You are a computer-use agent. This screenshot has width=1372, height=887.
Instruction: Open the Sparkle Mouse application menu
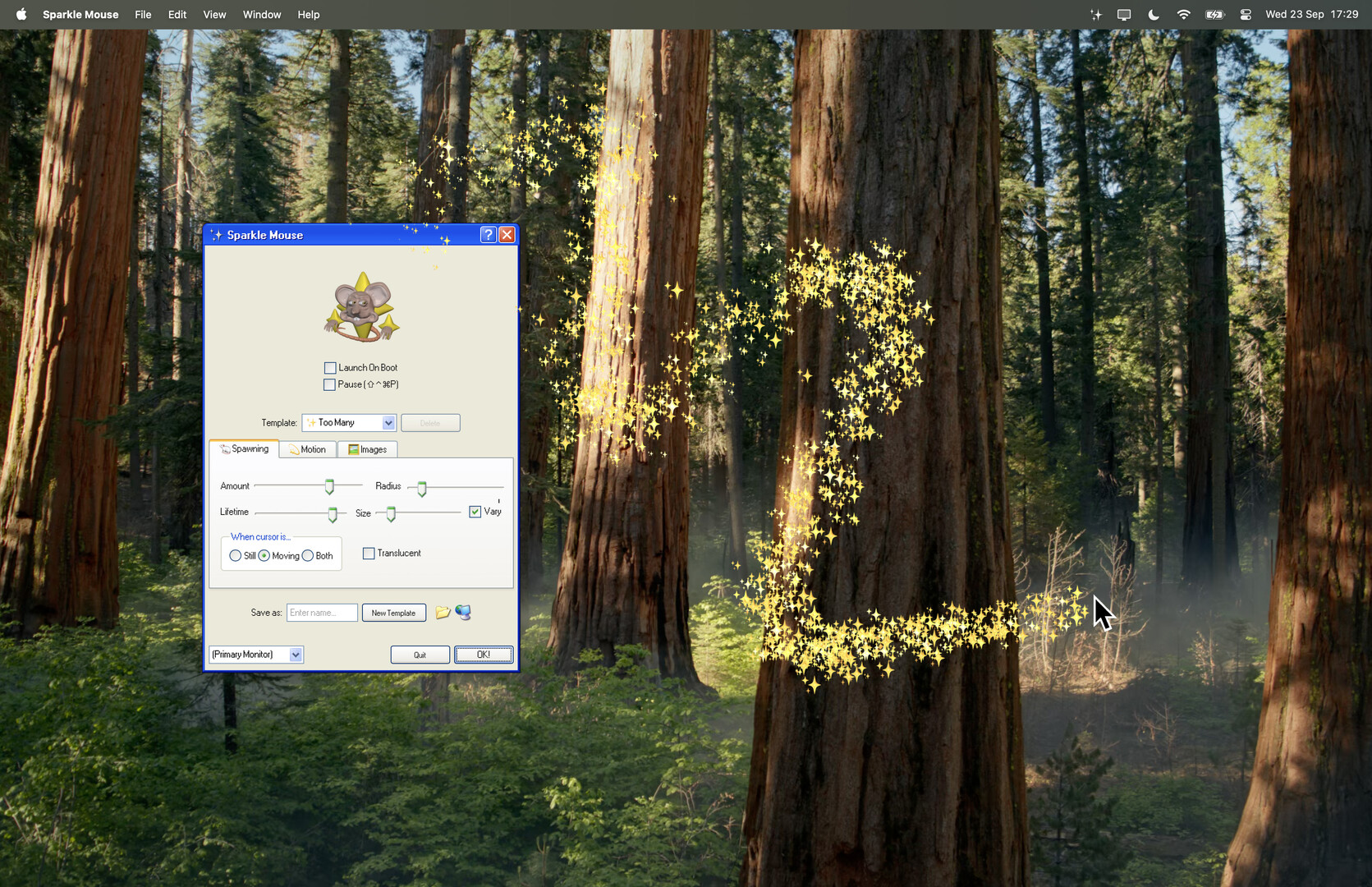point(80,14)
